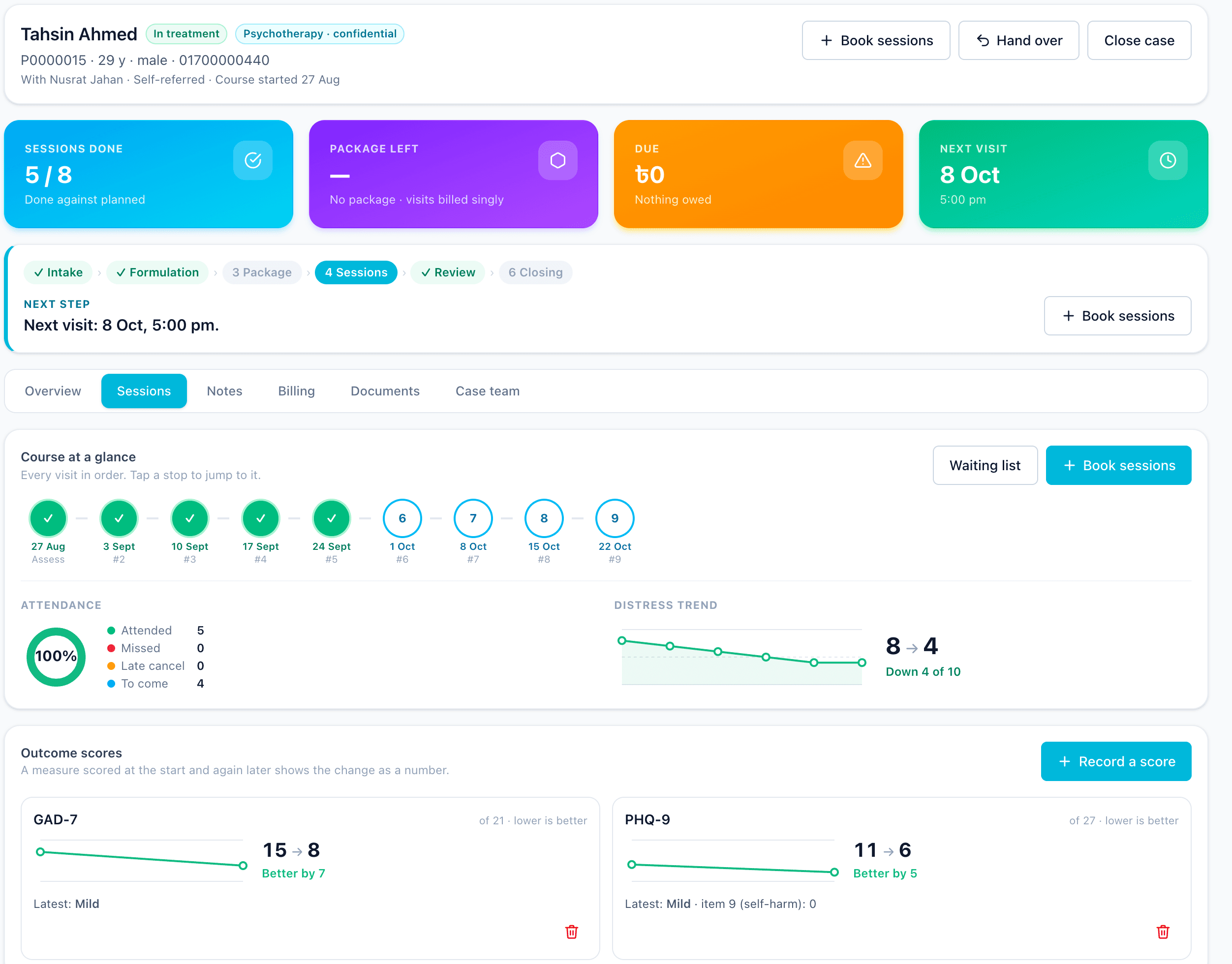Viewport: 1232px width, 964px height.
Task: Select the 4 Sessions stage pill
Action: coord(356,272)
